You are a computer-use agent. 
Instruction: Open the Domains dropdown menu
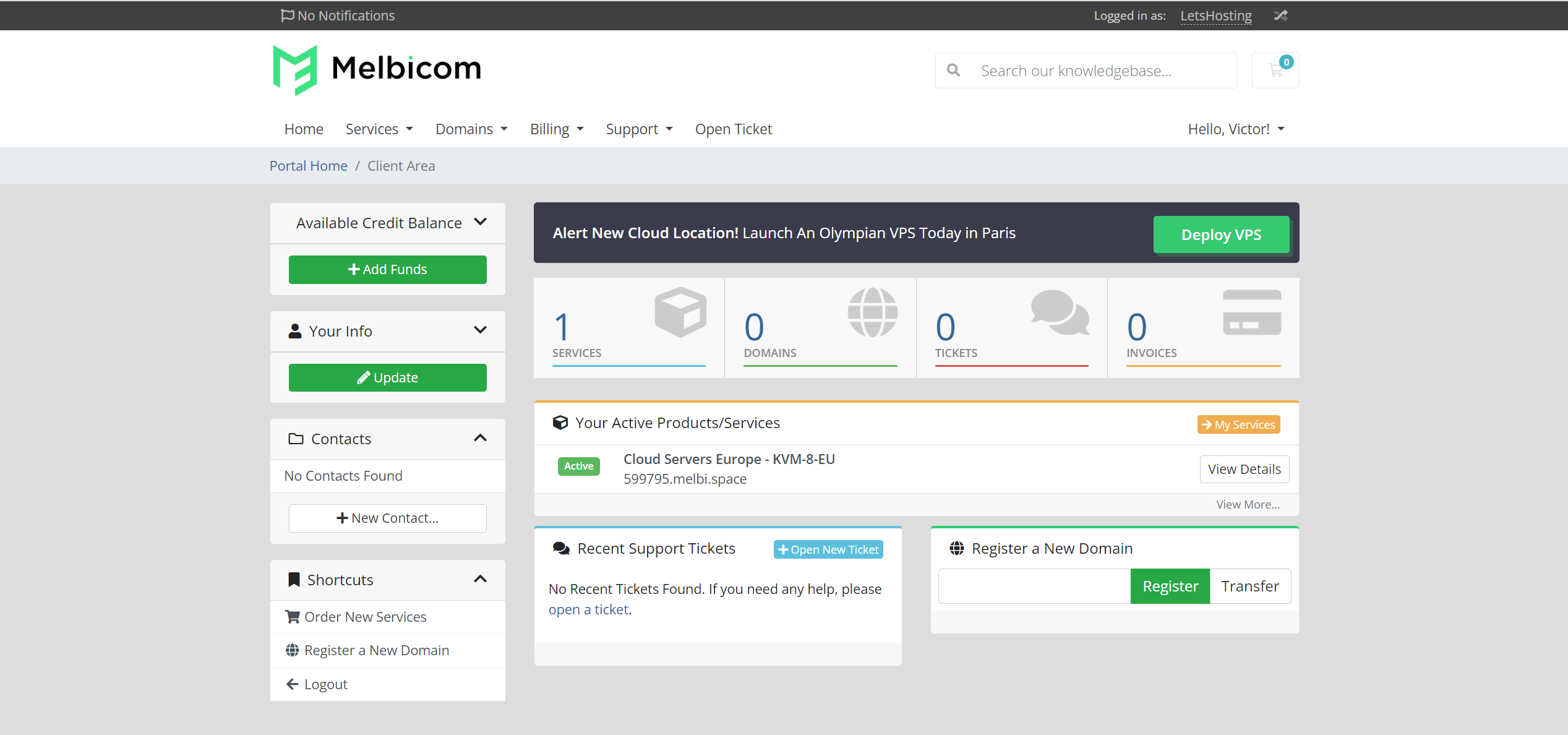471,129
